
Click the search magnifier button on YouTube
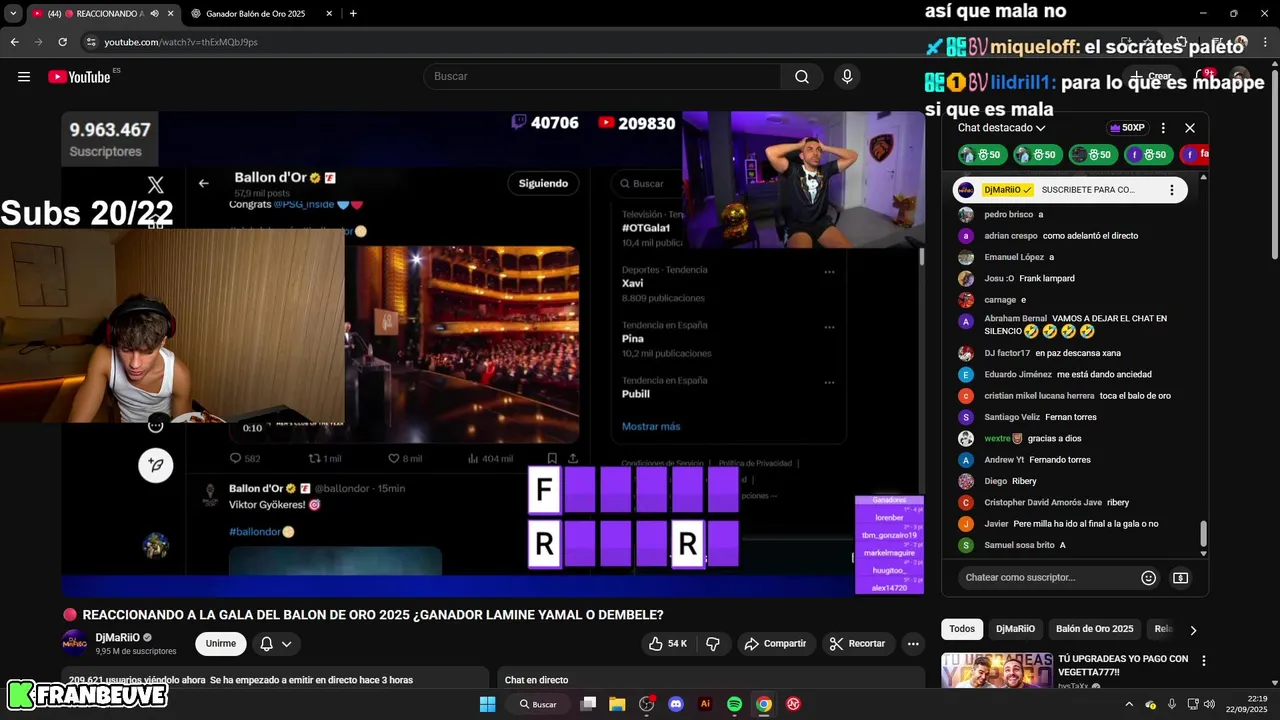click(802, 77)
